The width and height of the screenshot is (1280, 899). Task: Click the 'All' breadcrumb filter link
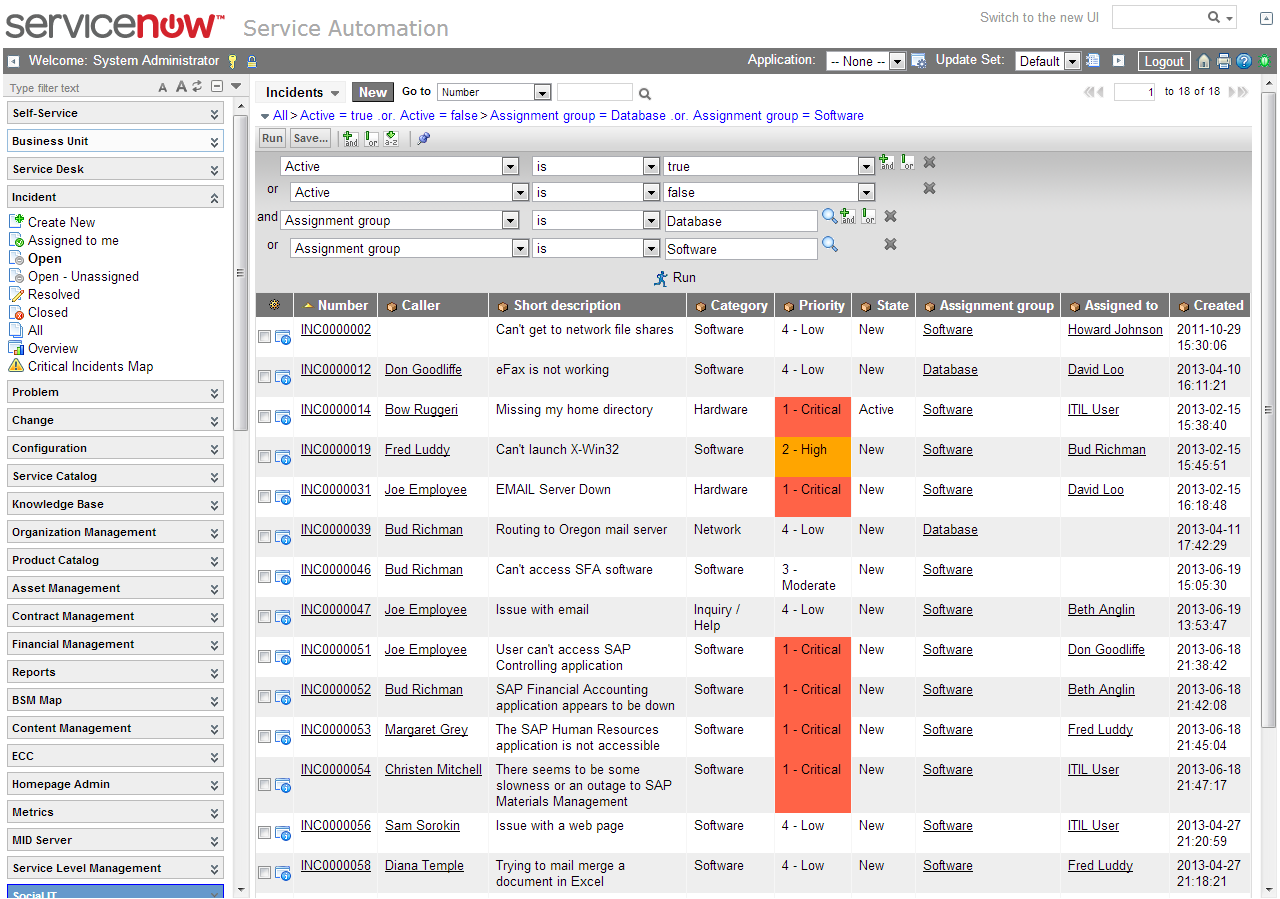pos(280,115)
